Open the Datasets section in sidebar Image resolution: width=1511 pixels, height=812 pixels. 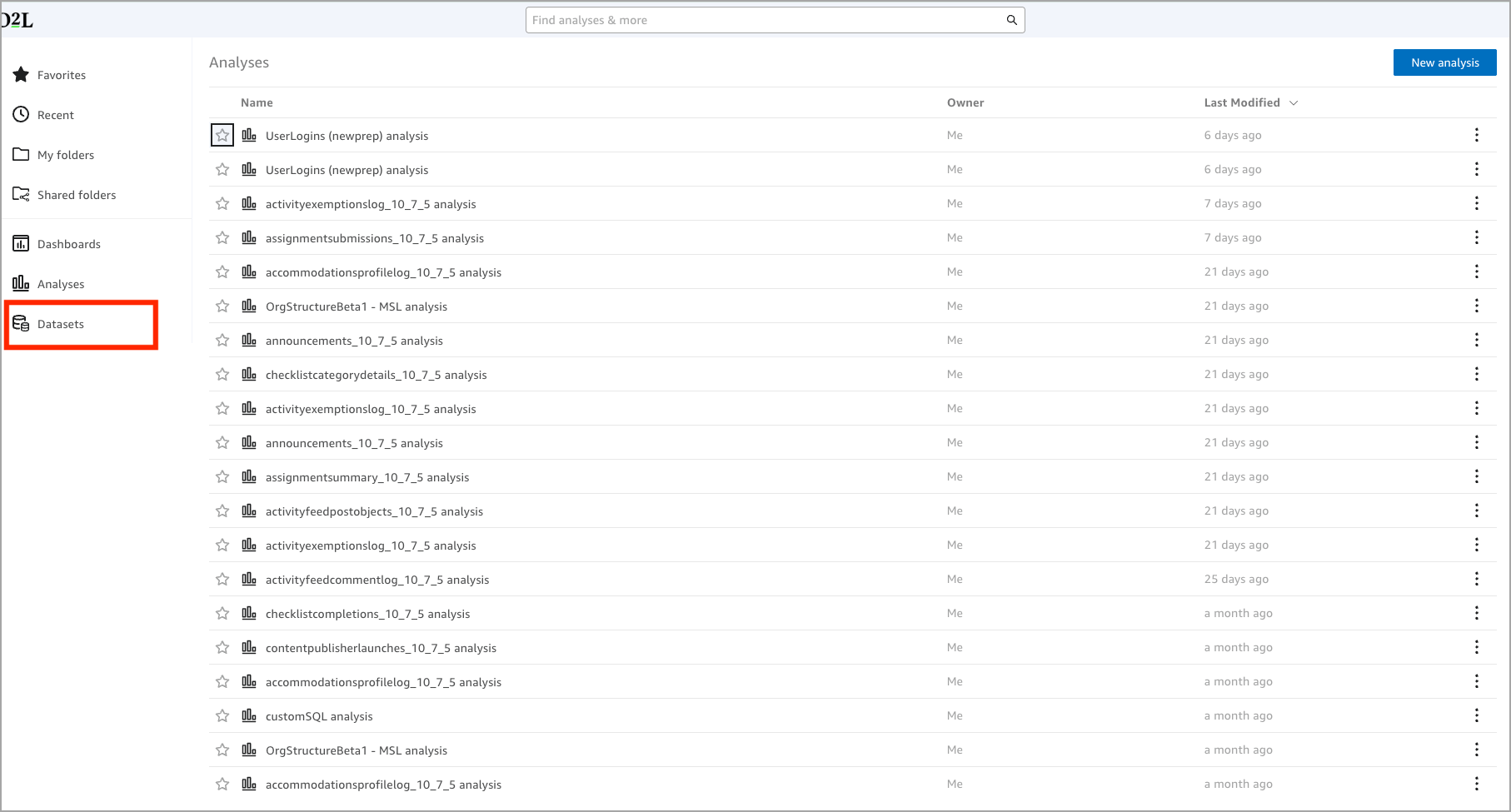pyautogui.click(x=61, y=324)
